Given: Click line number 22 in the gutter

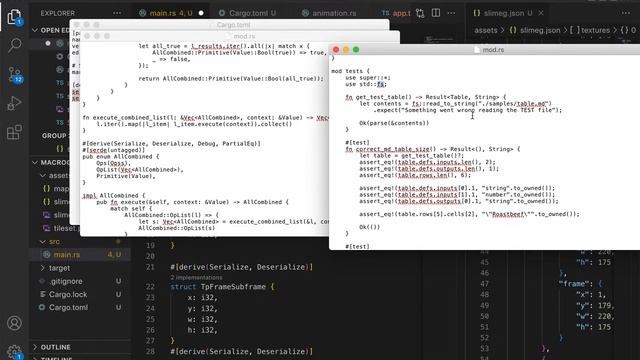Looking at the screenshot, I should coord(150,287).
